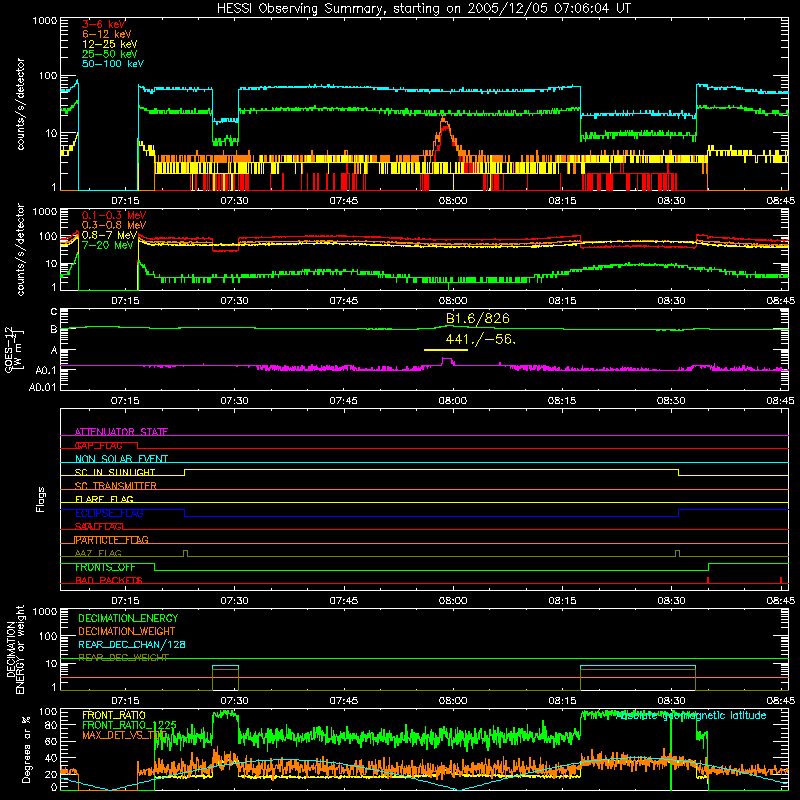Click the SC_TRANSMITTER flag label
800x800 pixels.
(x=116, y=486)
